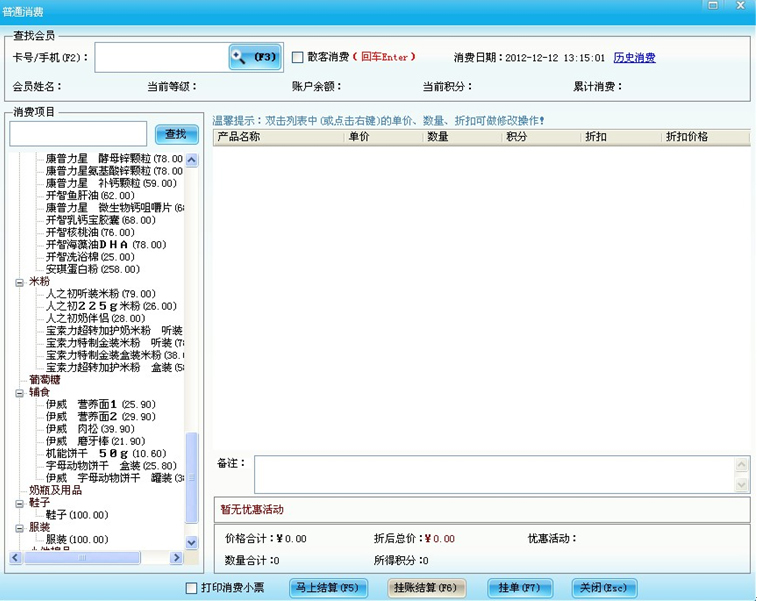This screenshot has height=602, width=757.
Task: Select 伊威 磨牙棒 (21.90)
Action: point(95,441)
